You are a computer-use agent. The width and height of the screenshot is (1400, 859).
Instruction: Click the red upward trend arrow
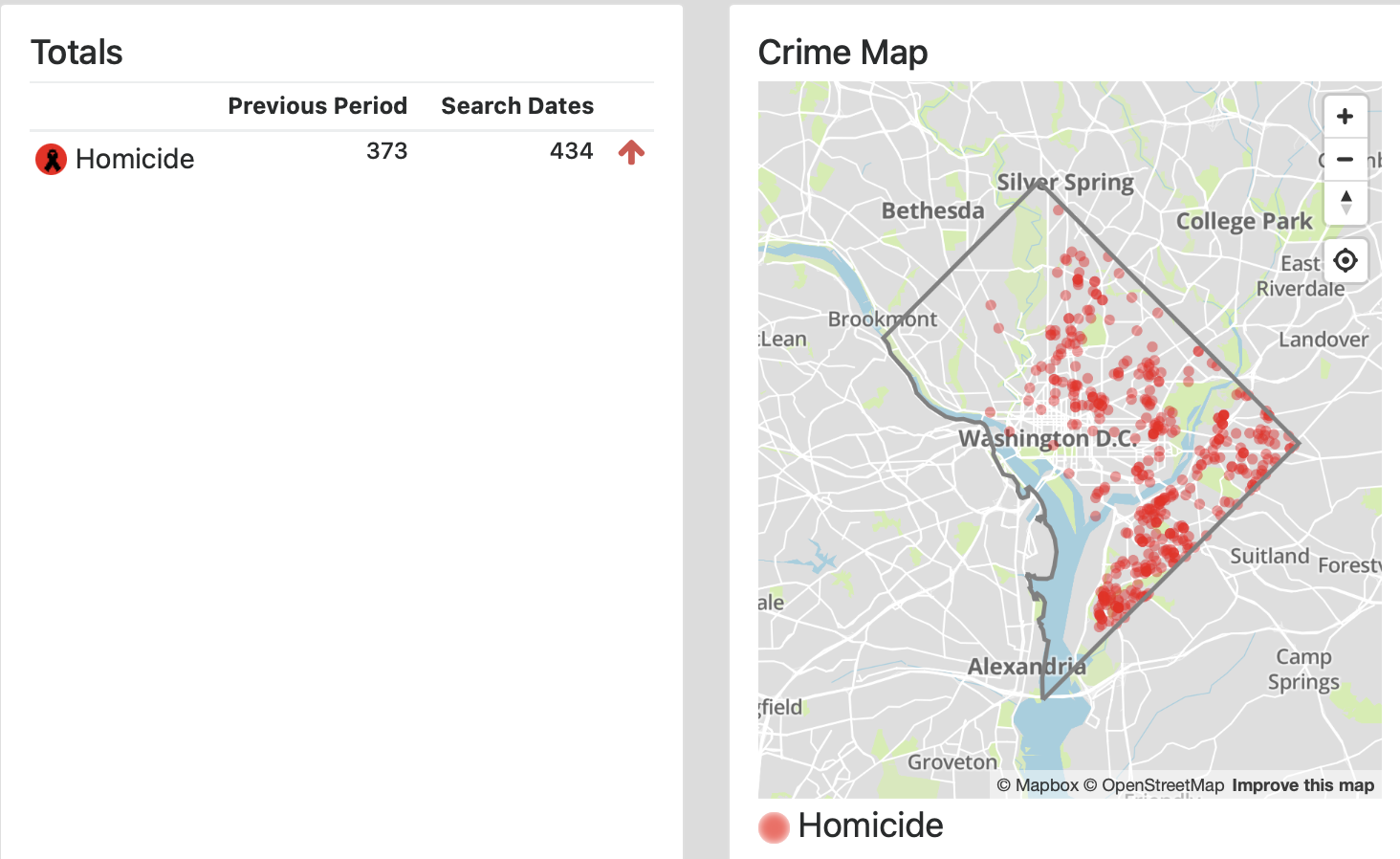631,153
